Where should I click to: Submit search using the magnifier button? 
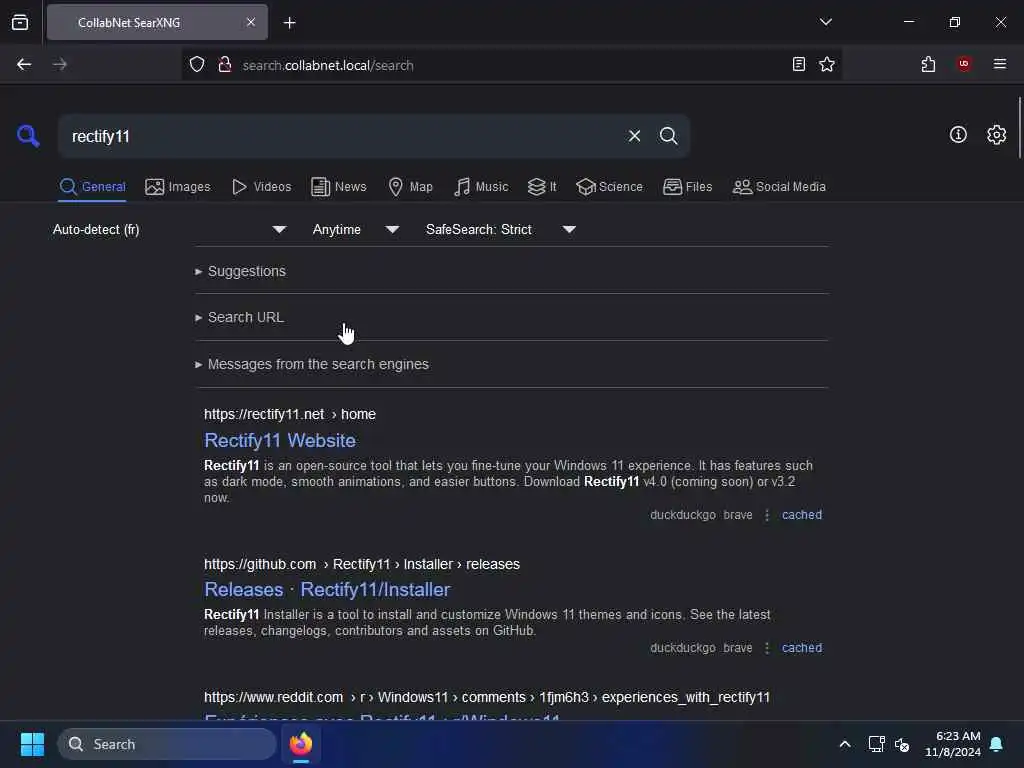668,136
